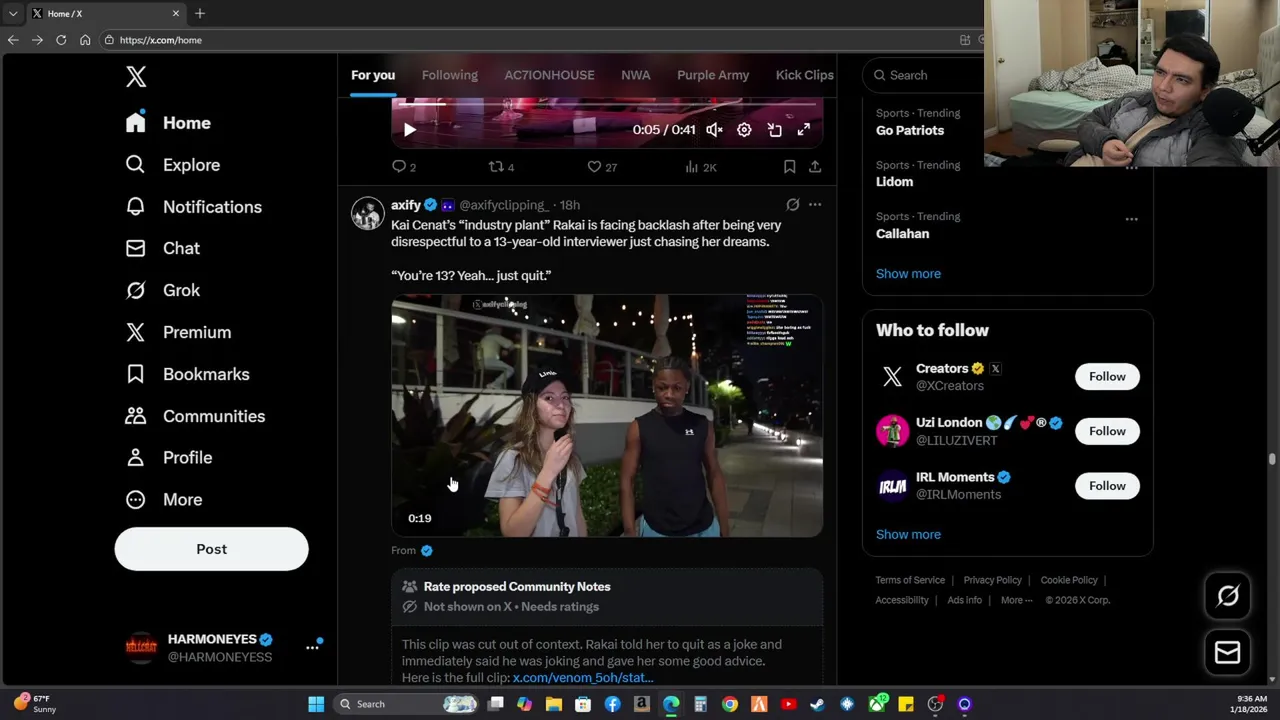The height and width of the screenshot is (720, 1280).
Task: Toggle picture-in-picture for the top video
Action: [774, 130]
